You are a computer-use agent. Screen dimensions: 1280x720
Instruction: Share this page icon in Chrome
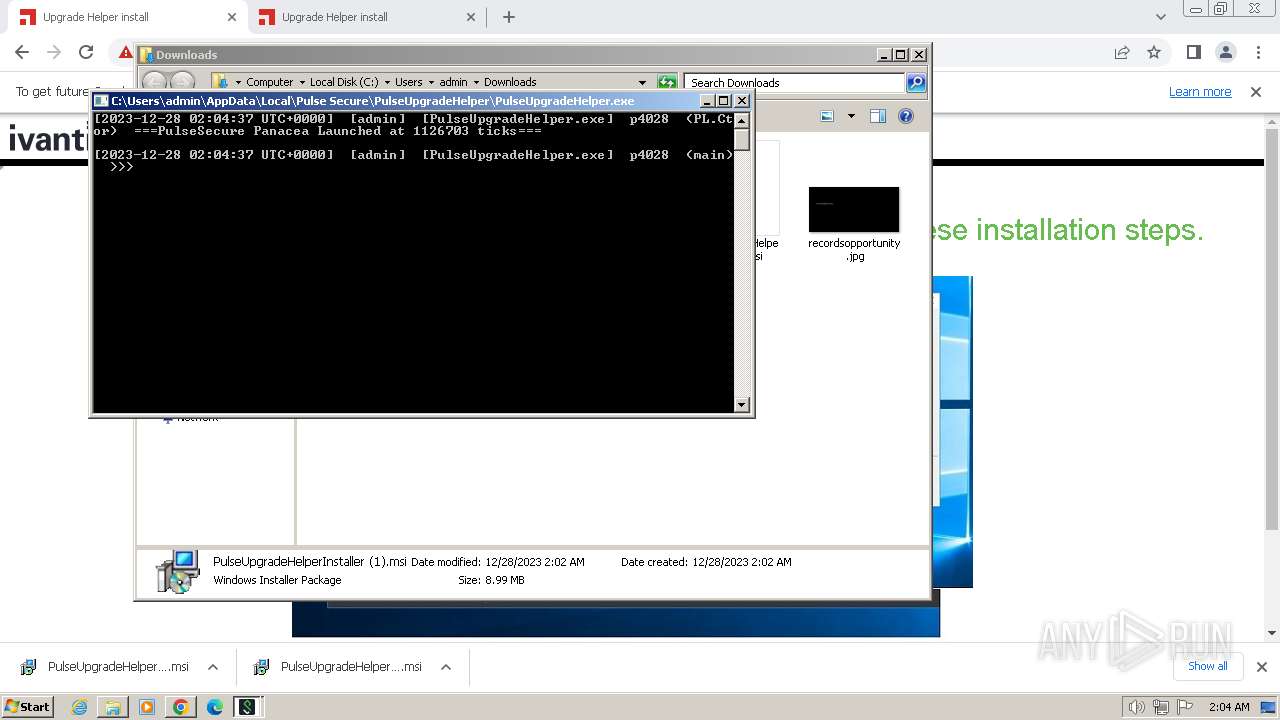[1122, 52]
